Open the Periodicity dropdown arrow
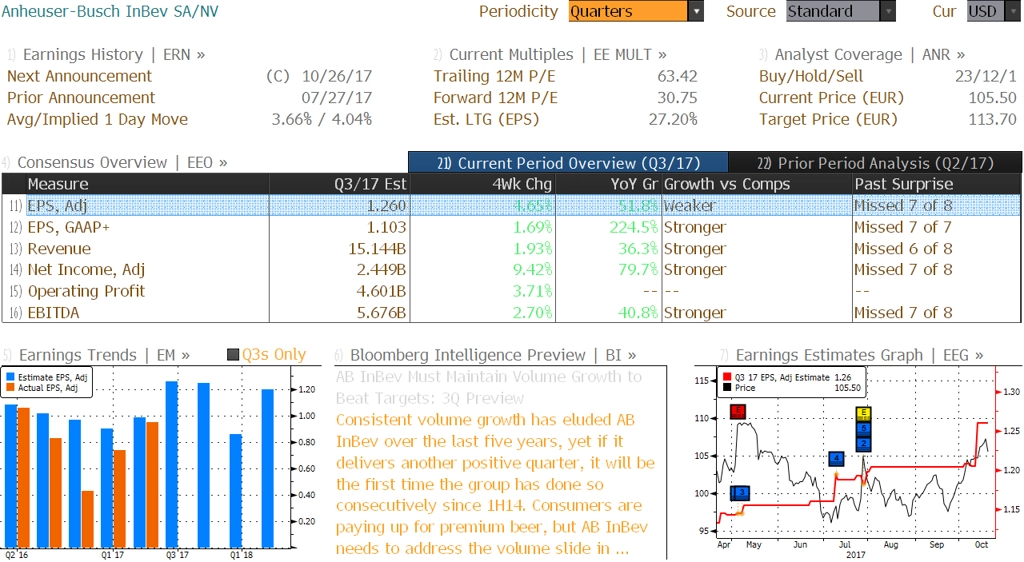1024x562 pixels. click(x=696, y=11)
